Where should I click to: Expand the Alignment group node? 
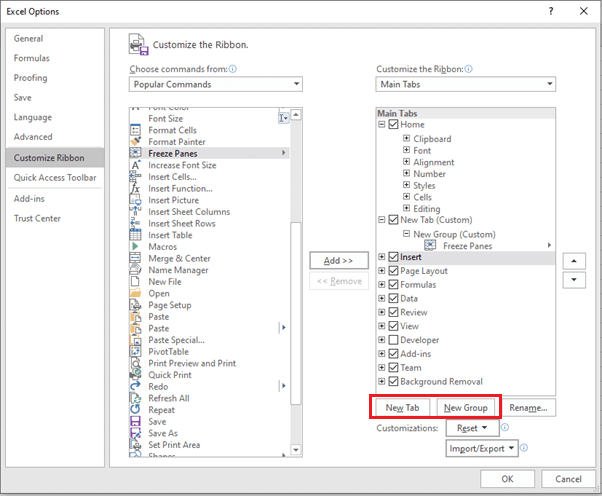(406, 161)
